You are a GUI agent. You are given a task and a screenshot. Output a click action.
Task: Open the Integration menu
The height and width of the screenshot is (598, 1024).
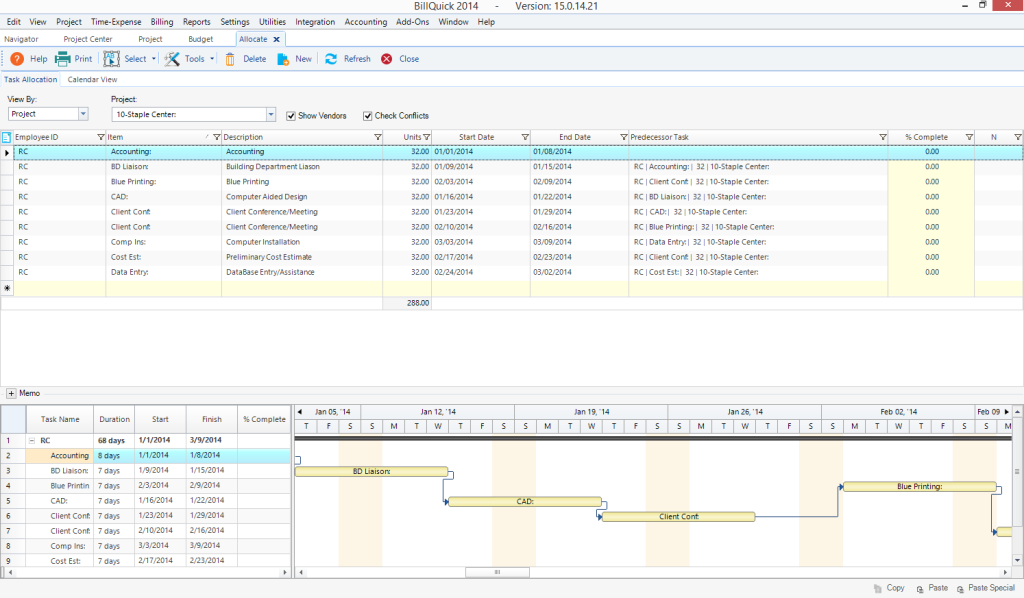pyautogui.click(x=315, y=22)
